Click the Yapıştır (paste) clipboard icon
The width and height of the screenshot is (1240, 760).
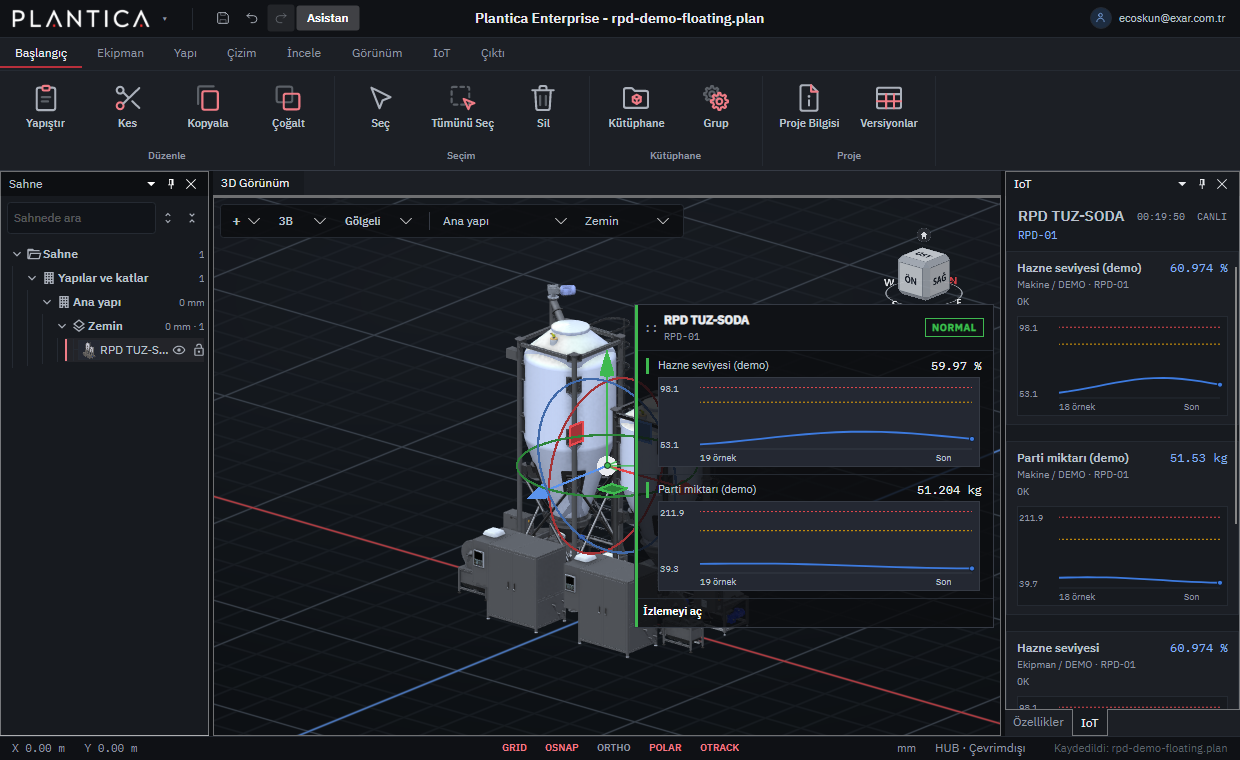[x=45, y=98]
